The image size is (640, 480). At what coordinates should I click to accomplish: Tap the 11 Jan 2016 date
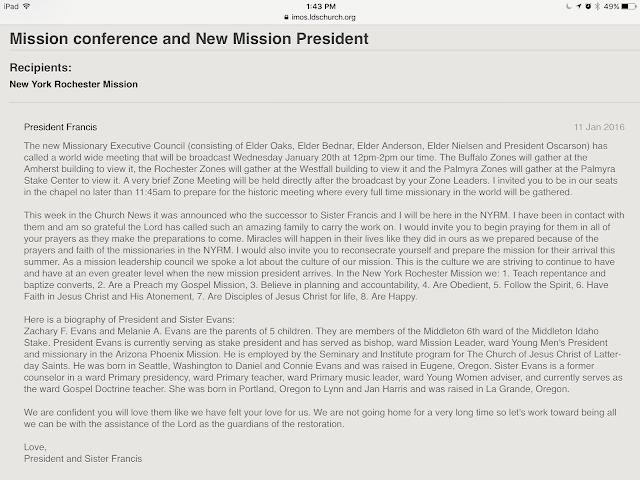(x=598, y=129)
